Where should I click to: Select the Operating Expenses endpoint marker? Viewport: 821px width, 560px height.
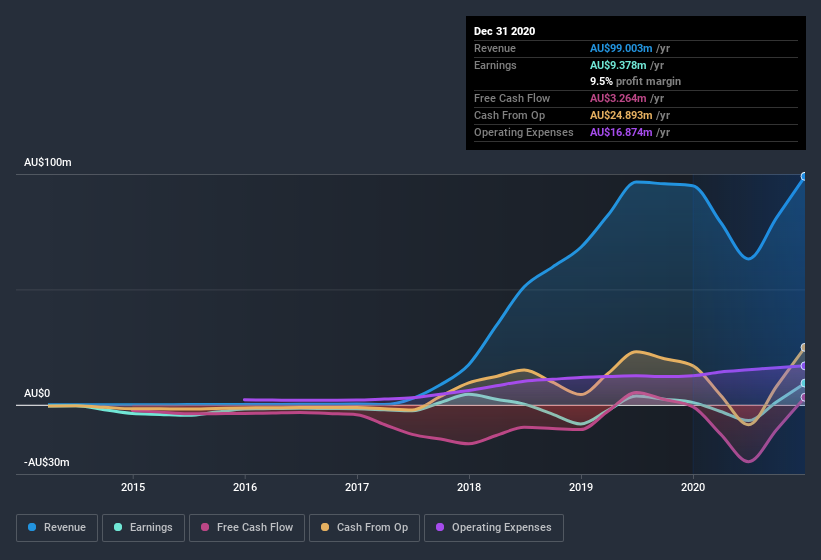click(x=804, y=366)
